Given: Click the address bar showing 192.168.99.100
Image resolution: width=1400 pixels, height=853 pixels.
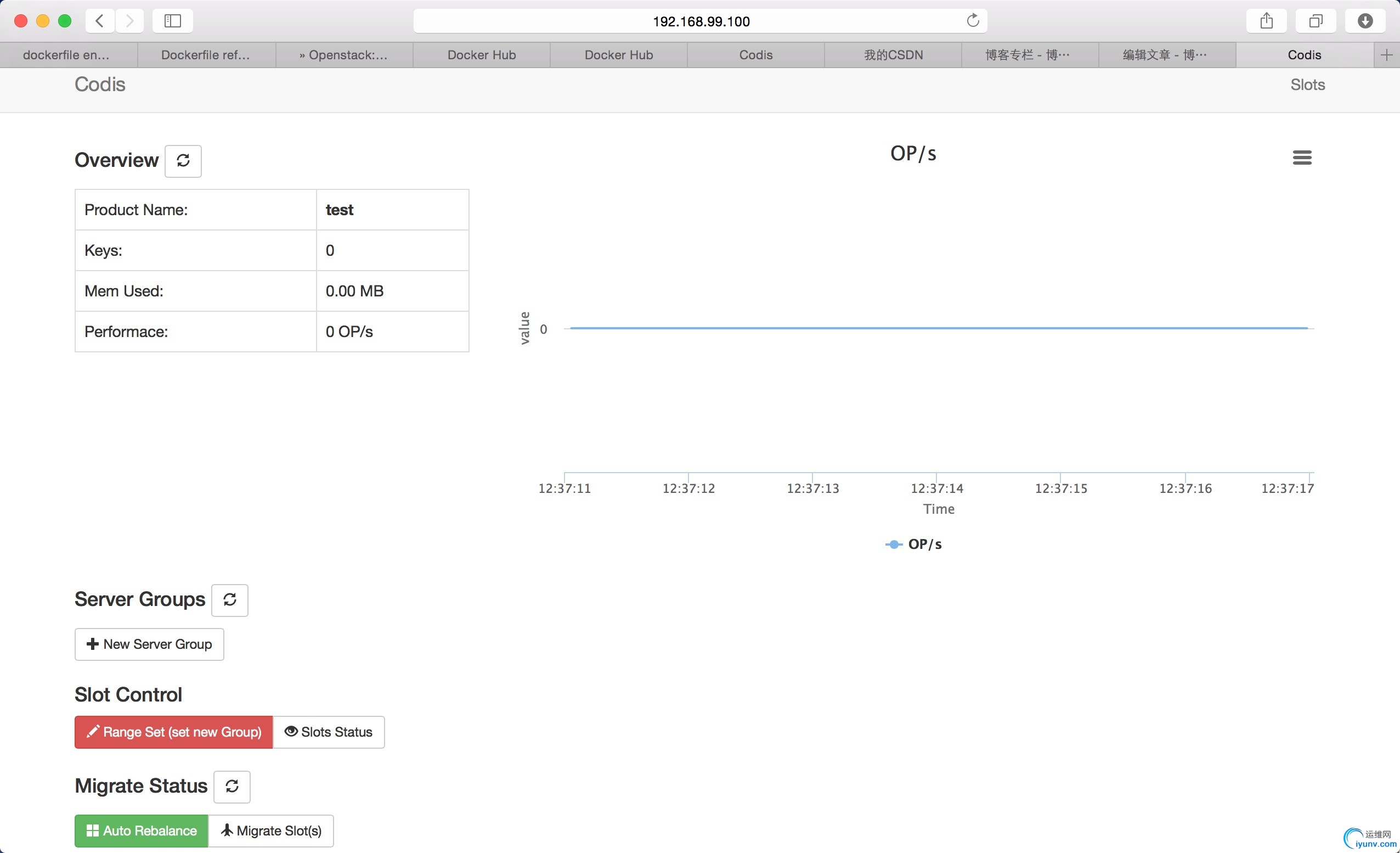Looking at the screenshot, I should (700, 21).
